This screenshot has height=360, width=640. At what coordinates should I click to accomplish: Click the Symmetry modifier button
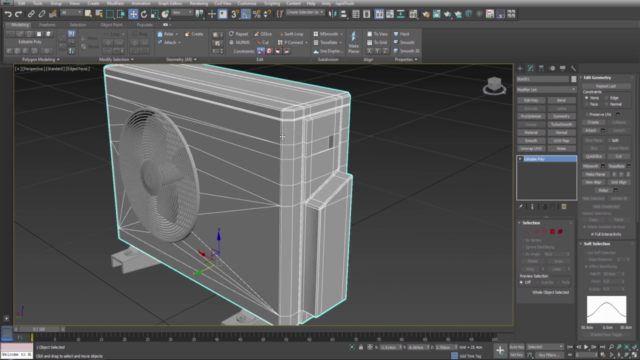(561, 116)
